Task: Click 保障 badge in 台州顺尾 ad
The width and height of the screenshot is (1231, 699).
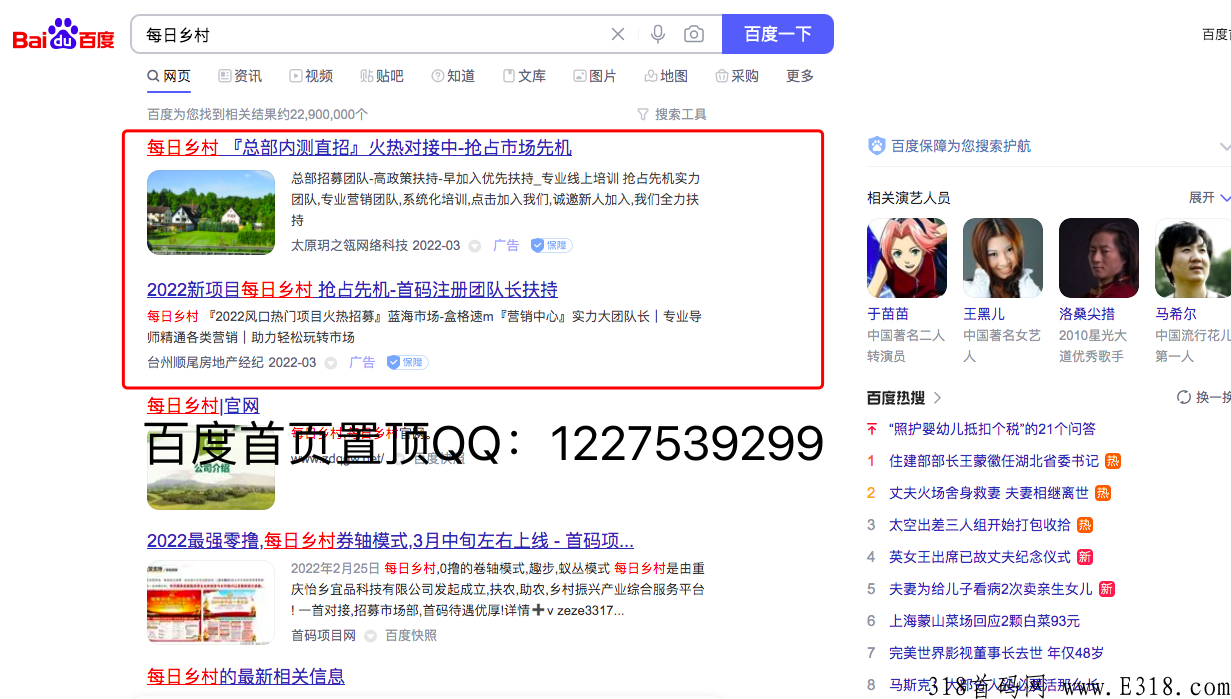Action: (407, 362)
